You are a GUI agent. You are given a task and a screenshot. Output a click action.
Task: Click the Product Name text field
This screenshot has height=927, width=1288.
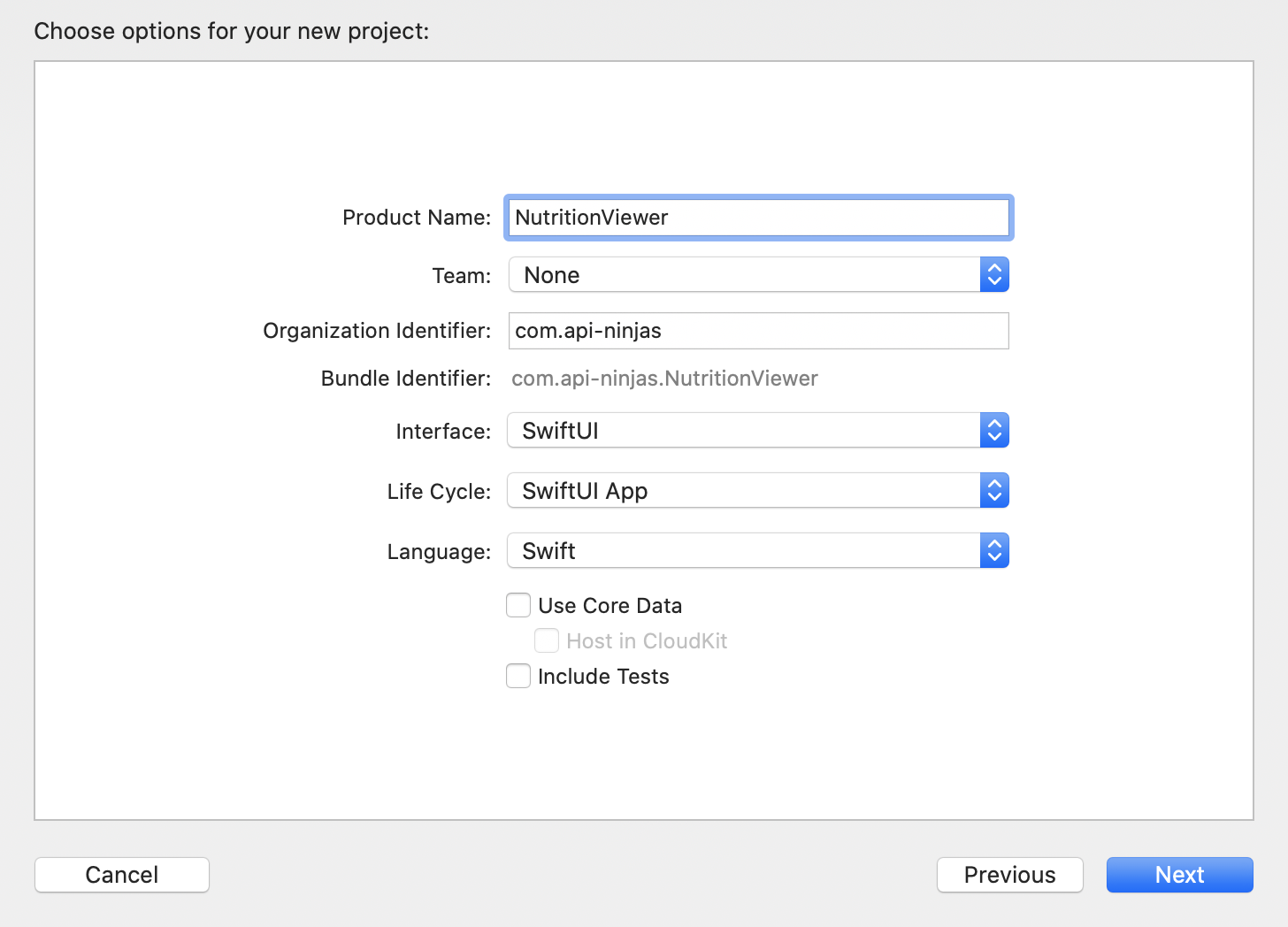758,218
